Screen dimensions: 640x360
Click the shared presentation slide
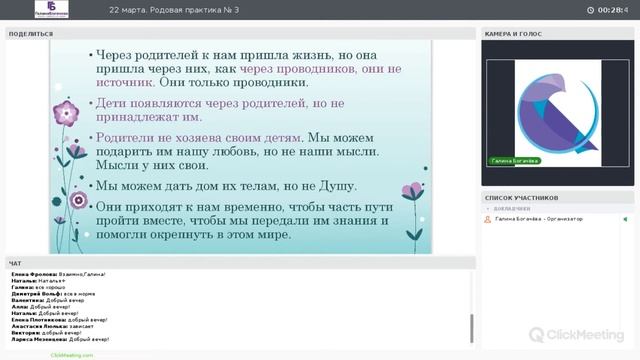pos(240,147)
